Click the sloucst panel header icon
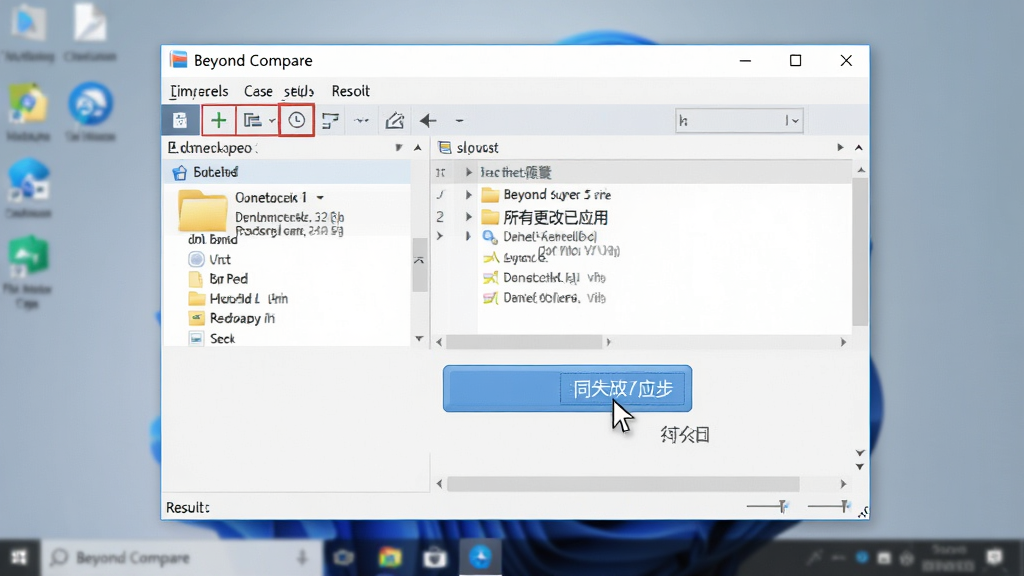 tap(445, 148)
